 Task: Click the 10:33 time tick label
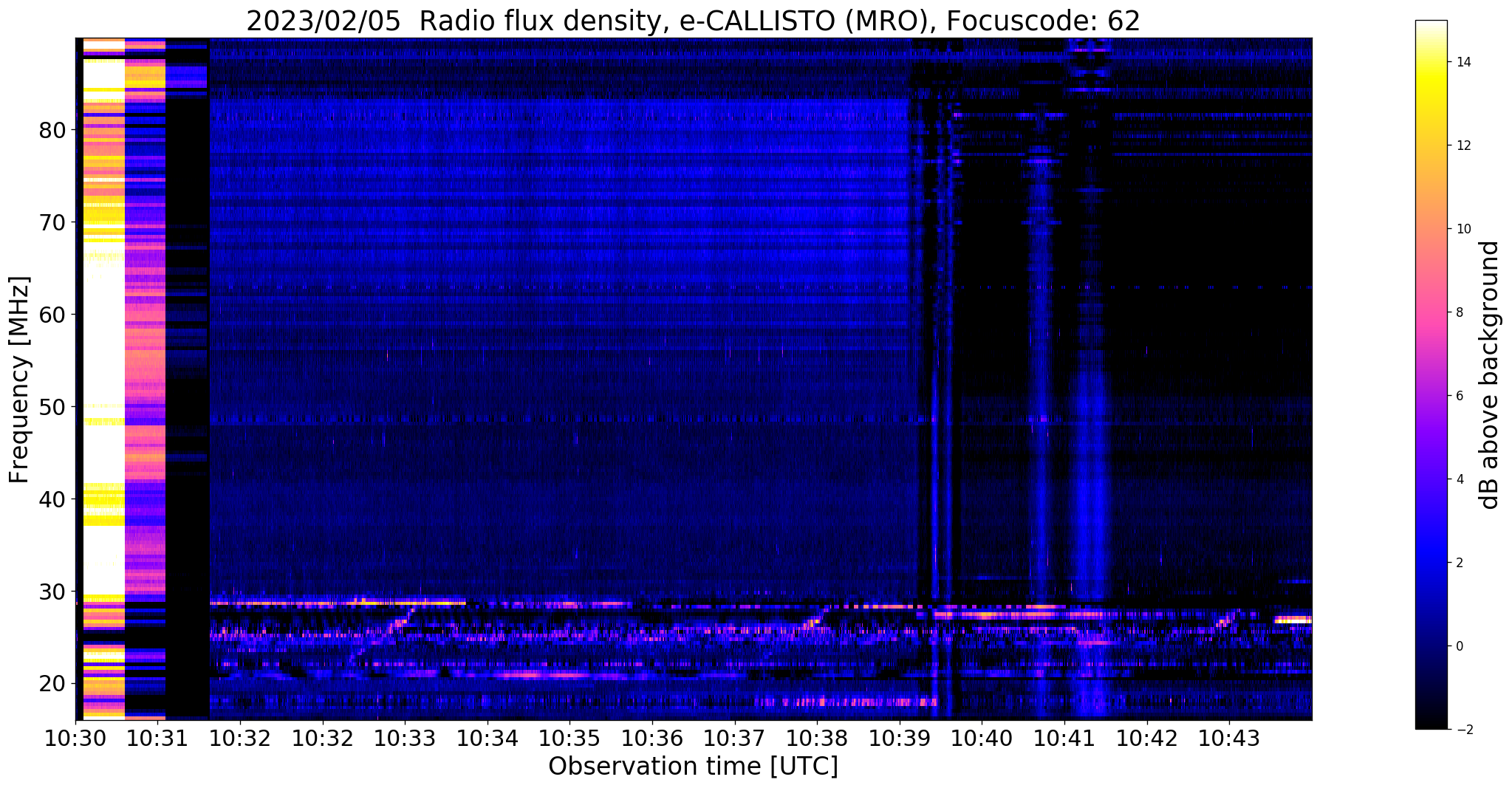click(405, 738)
